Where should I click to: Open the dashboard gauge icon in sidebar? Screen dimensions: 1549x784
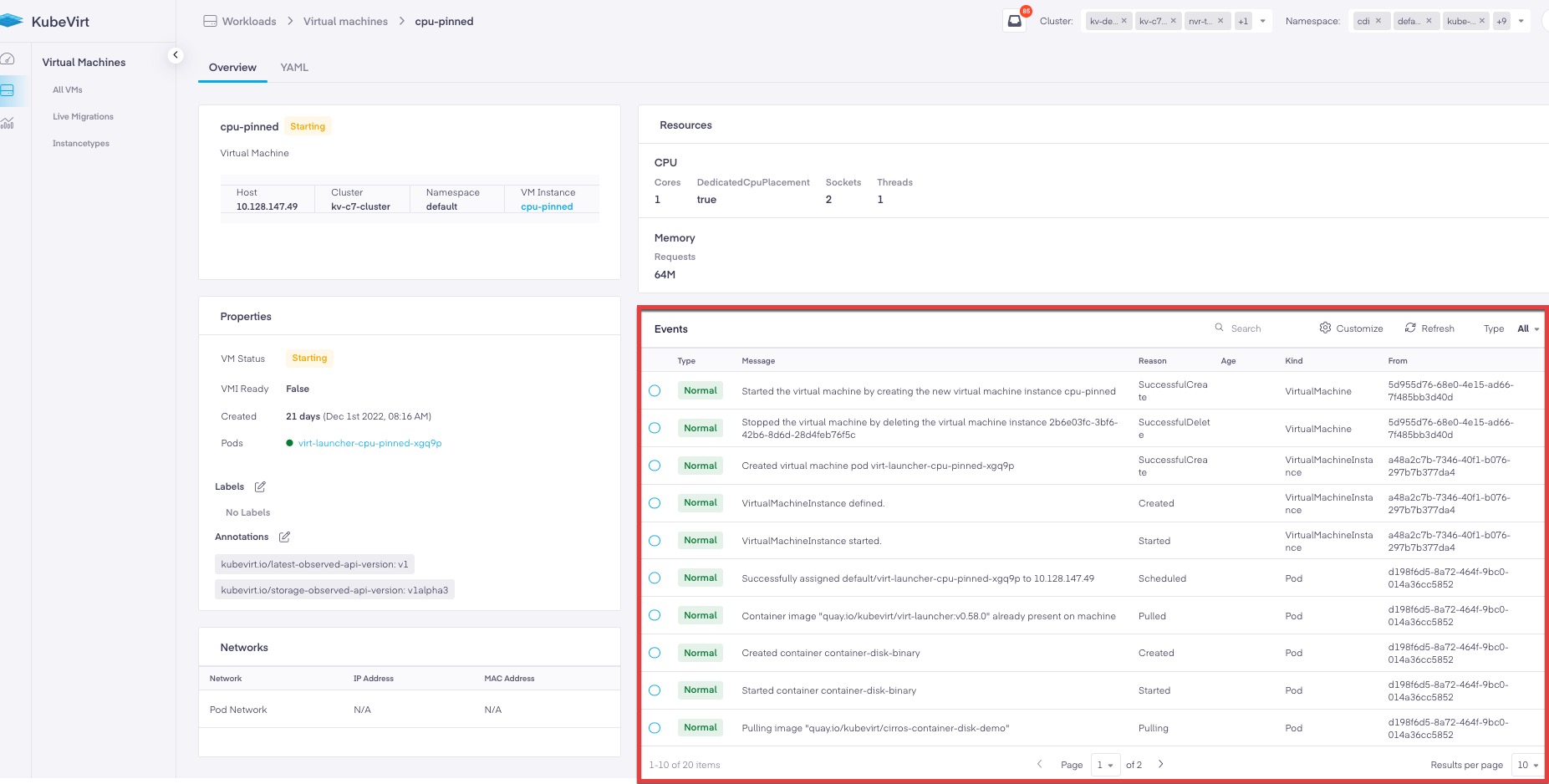tap(8, 59)
